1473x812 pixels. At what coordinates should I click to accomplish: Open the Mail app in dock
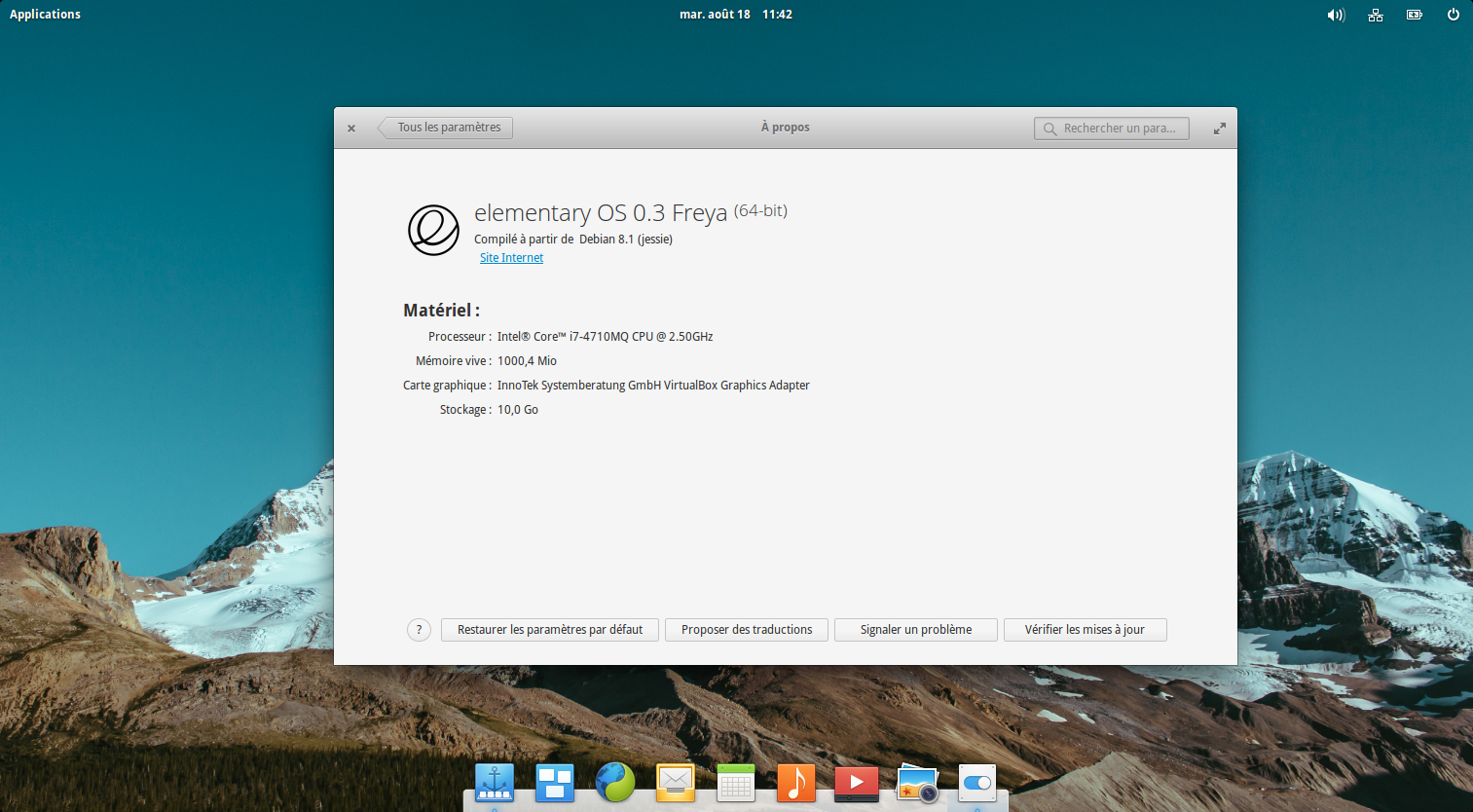click(x=676, y=783)
